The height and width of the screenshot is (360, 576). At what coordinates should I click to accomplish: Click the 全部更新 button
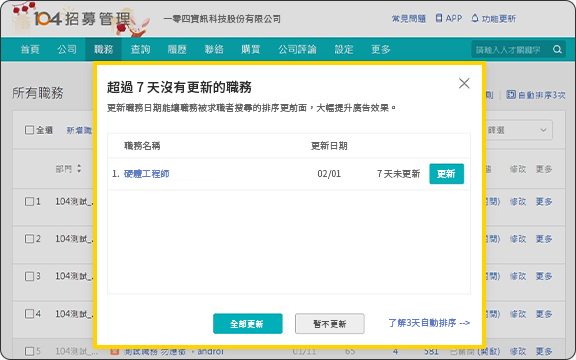(x=248, y=324)
